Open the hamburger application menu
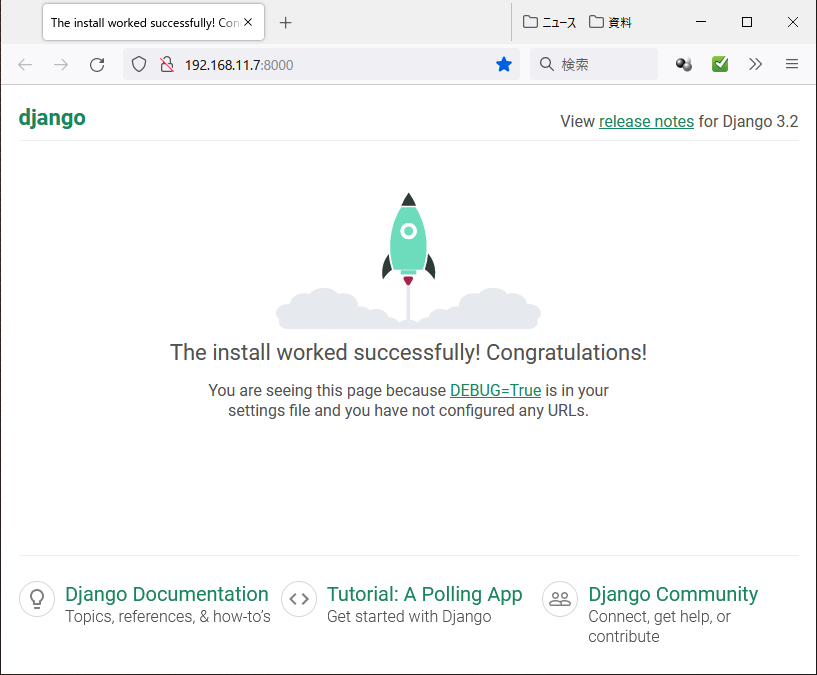817x675 pixels. pyautogui.click(x=791, y=64)
